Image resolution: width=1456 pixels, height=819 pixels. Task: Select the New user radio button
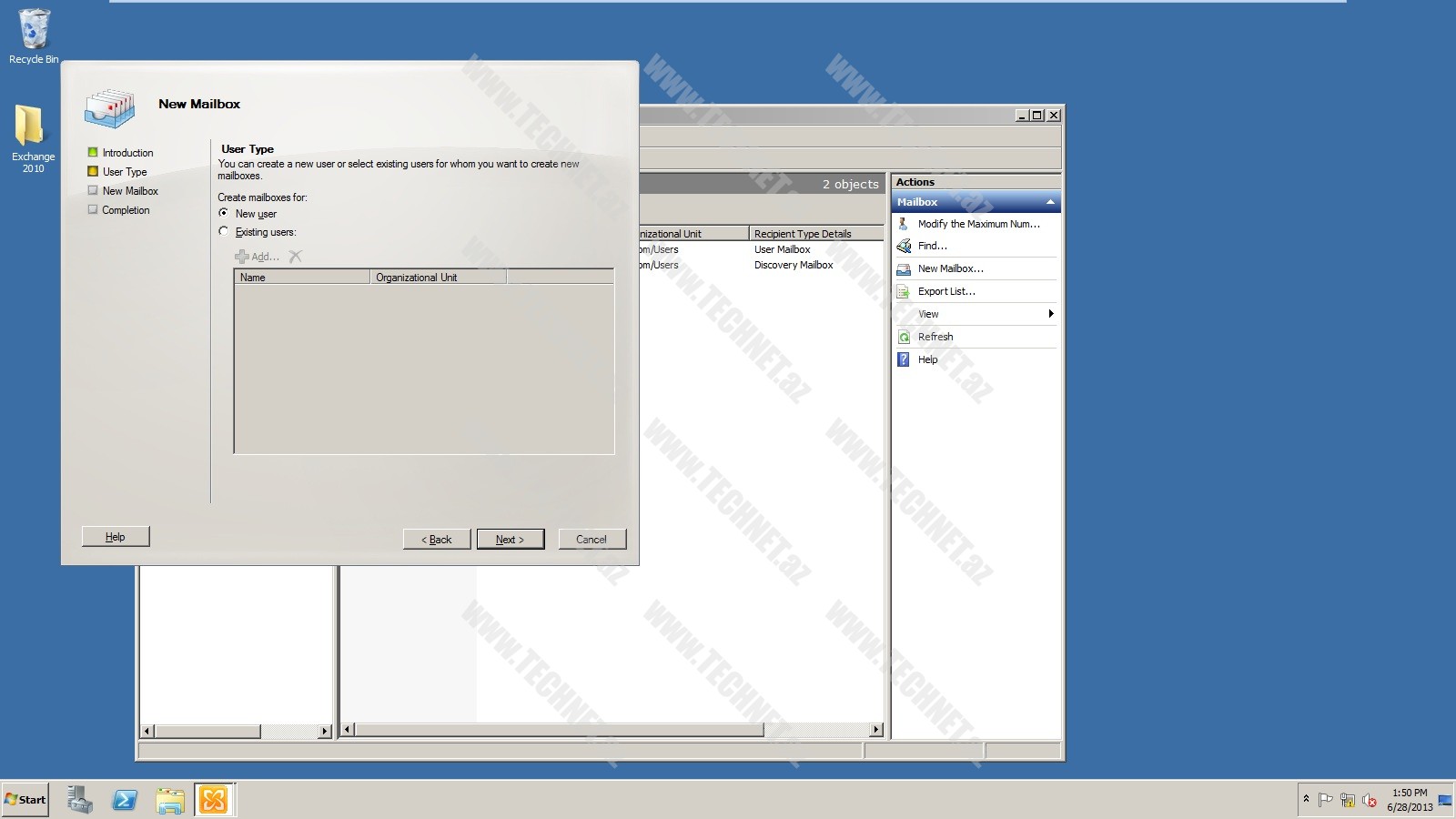tap(224, 213)
